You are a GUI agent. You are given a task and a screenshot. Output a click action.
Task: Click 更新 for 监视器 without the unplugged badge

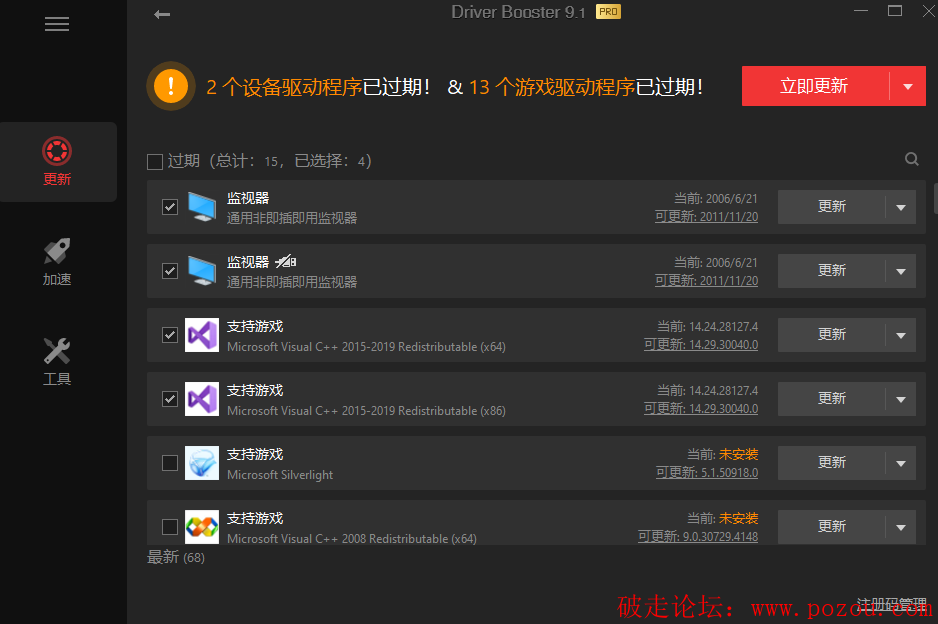click(832, 207)
